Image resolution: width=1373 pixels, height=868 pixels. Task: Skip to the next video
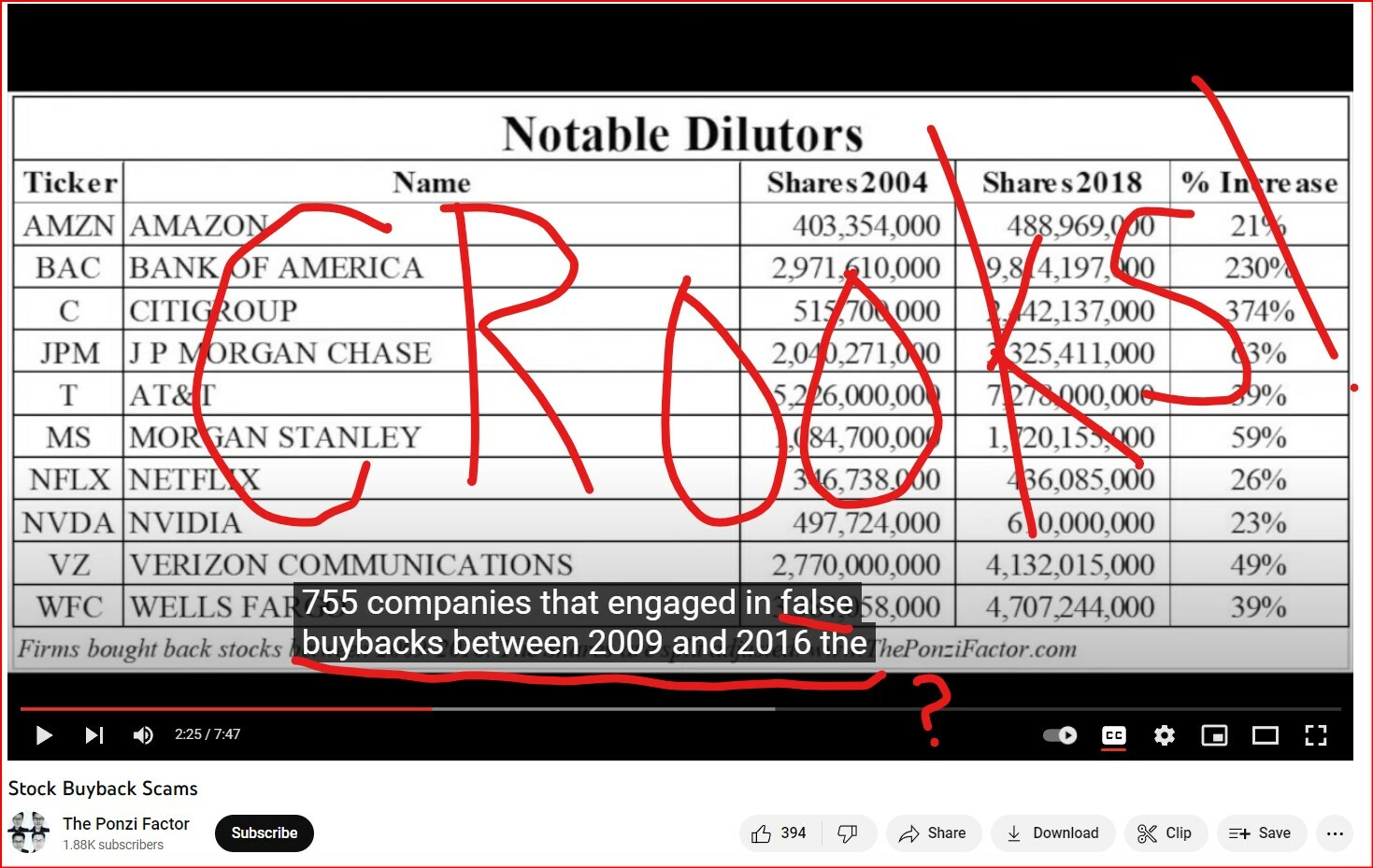point(93,735)
